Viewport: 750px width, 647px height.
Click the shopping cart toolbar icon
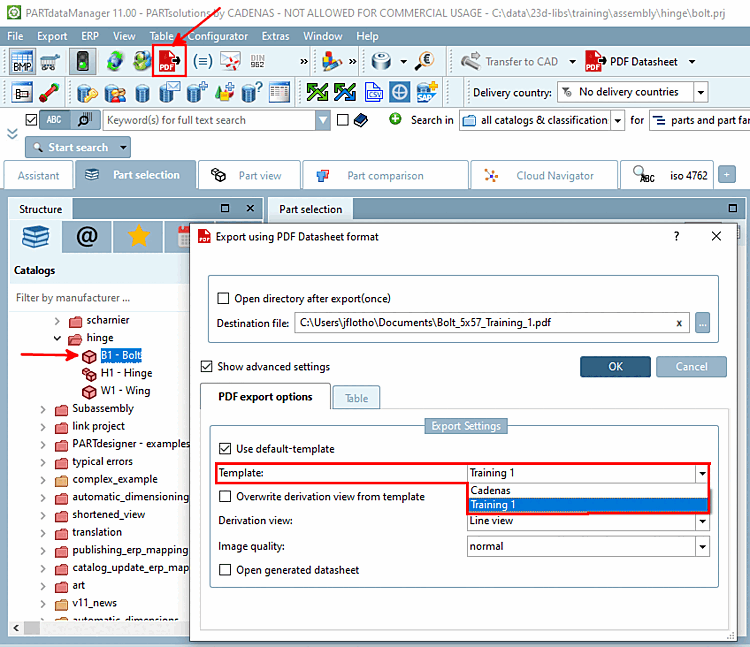tap(50, 62)
